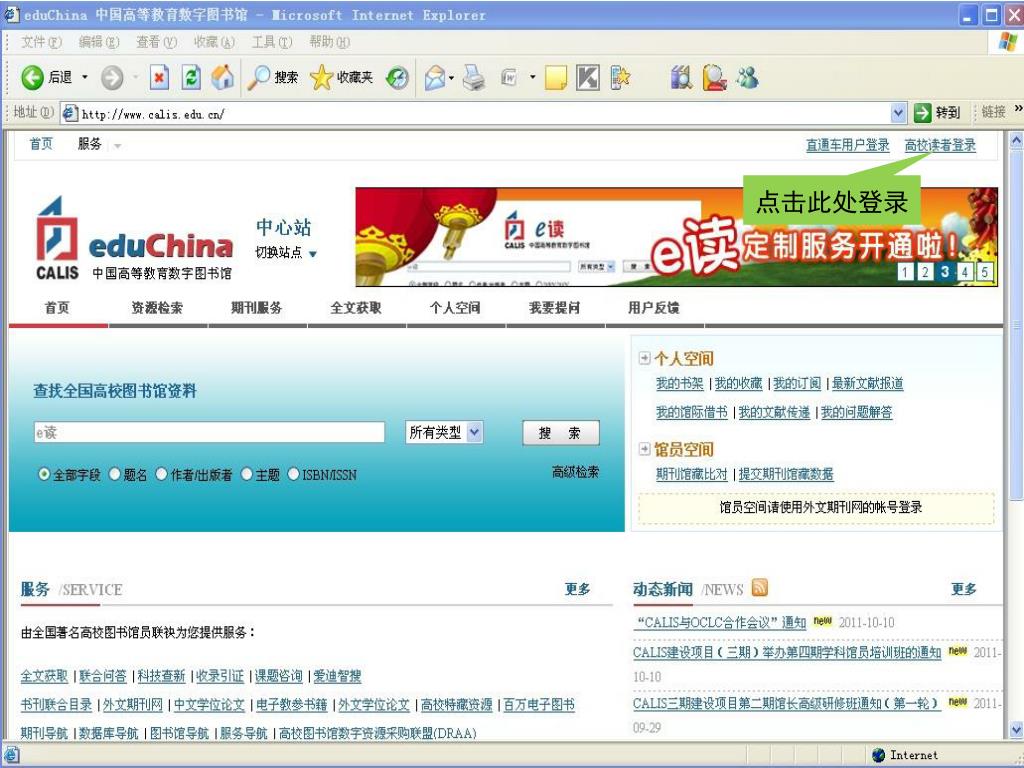This screenshot has width=1024, height=768.
Task: Open the Back button history dropdown arrow
Action: (84, 77)
